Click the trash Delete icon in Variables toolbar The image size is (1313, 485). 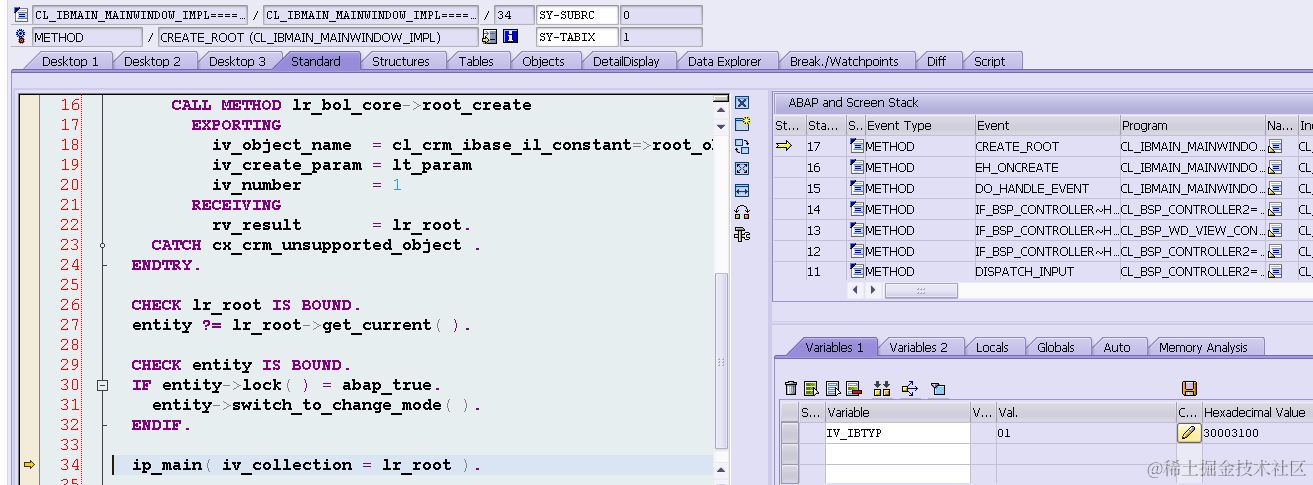pos(791,389)
